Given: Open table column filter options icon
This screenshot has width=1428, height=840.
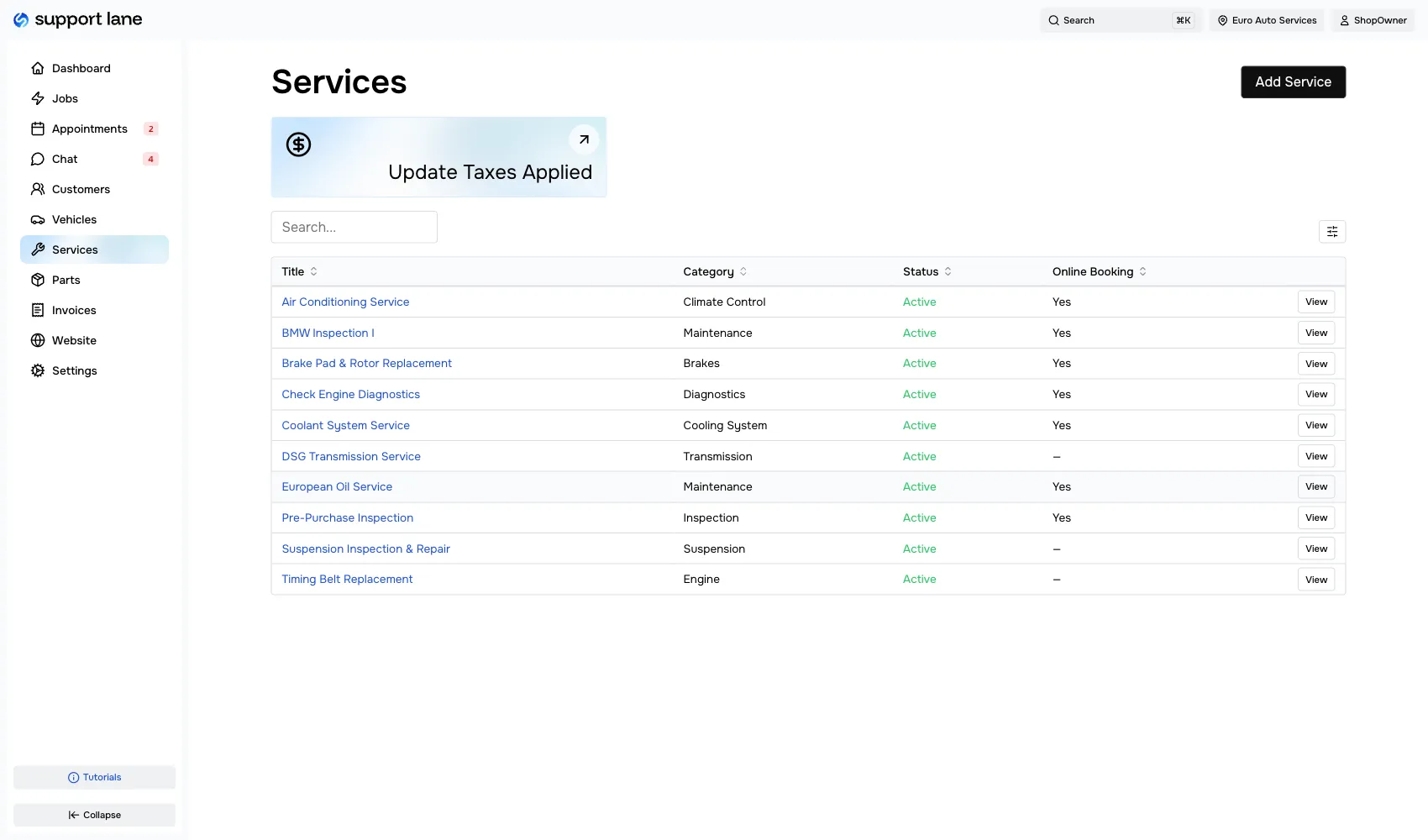Looking at the screenshot, I should click(x=1332, y=232).
